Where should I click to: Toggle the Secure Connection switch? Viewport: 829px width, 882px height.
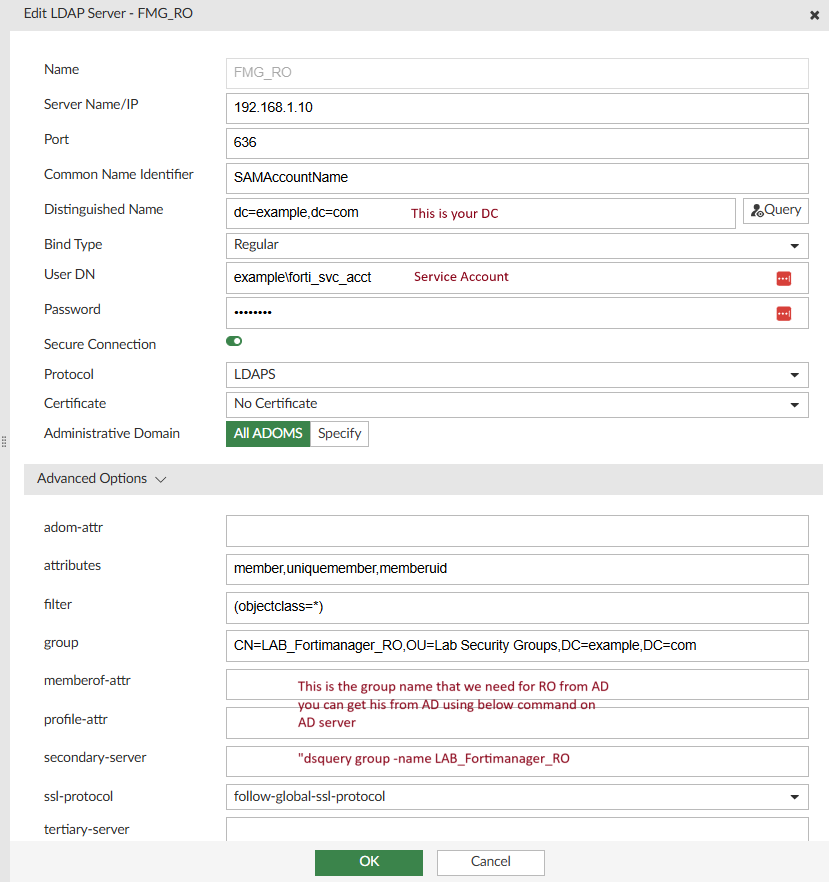click(x=234, y=341)
